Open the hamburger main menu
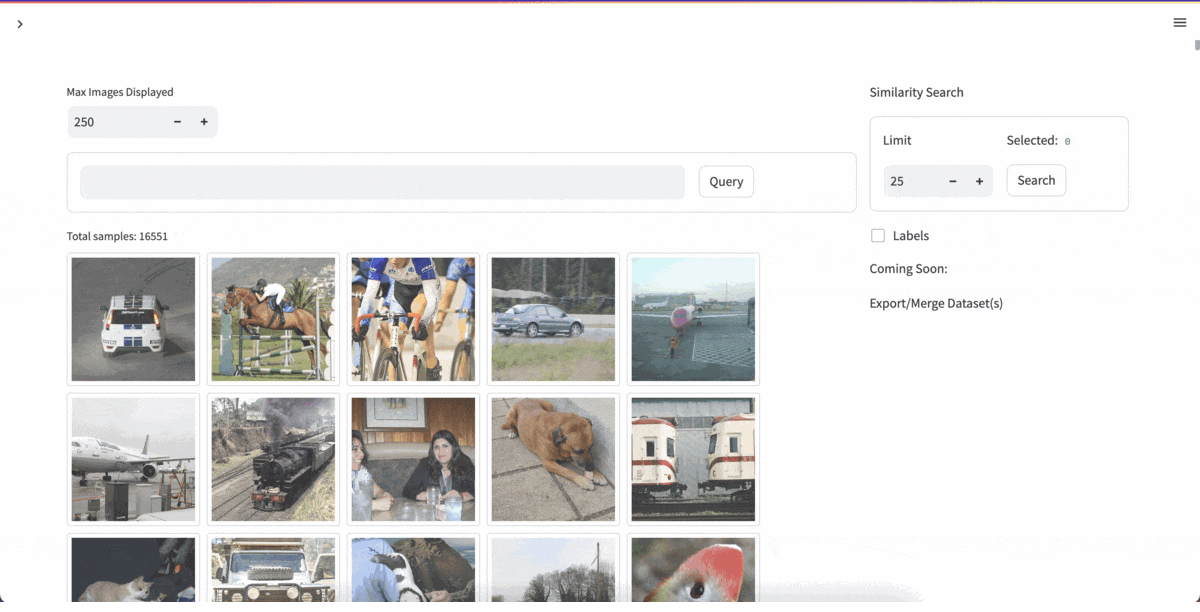The image size is (1200, 612). point(1179,23)
